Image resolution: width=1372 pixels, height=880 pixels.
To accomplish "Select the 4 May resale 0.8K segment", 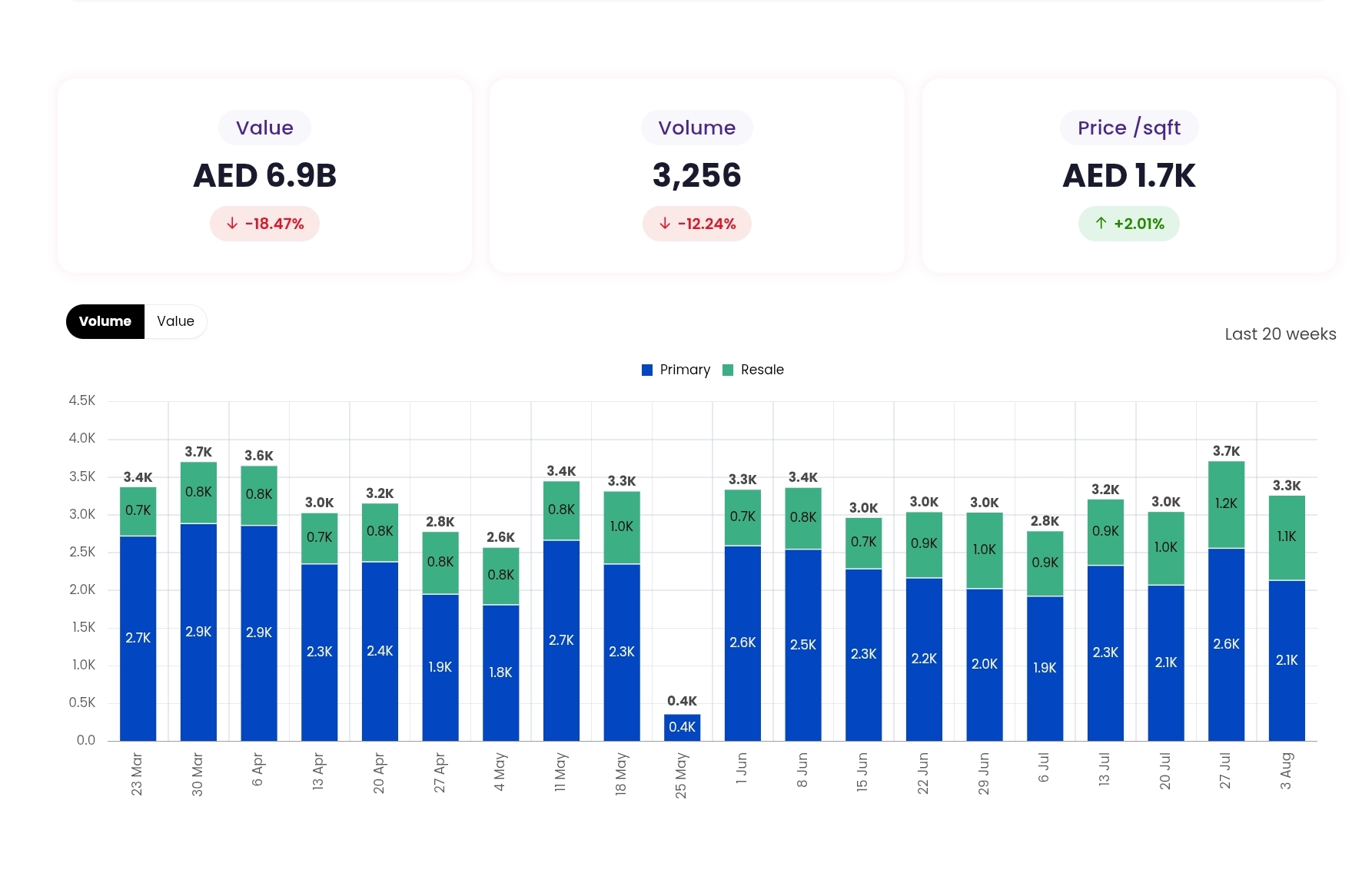I will click(x=500, y=576).
